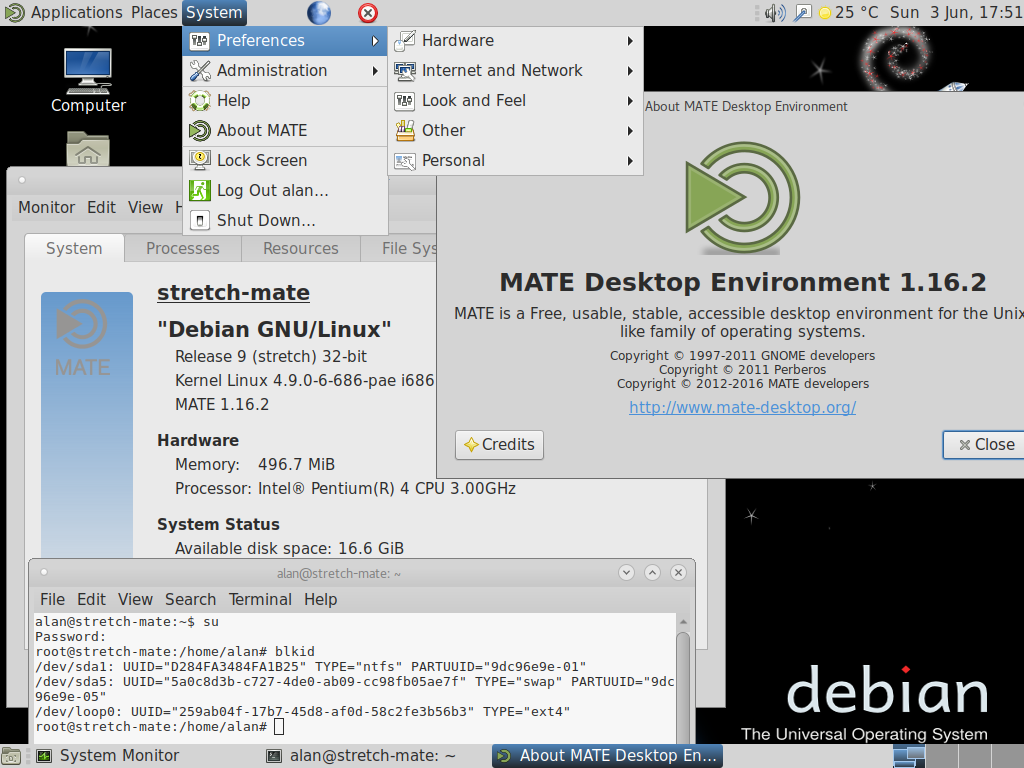Open the Terminal menu in terminal window
The height and width of the screenshot is (768, 1024).
[x=260, y=600]
